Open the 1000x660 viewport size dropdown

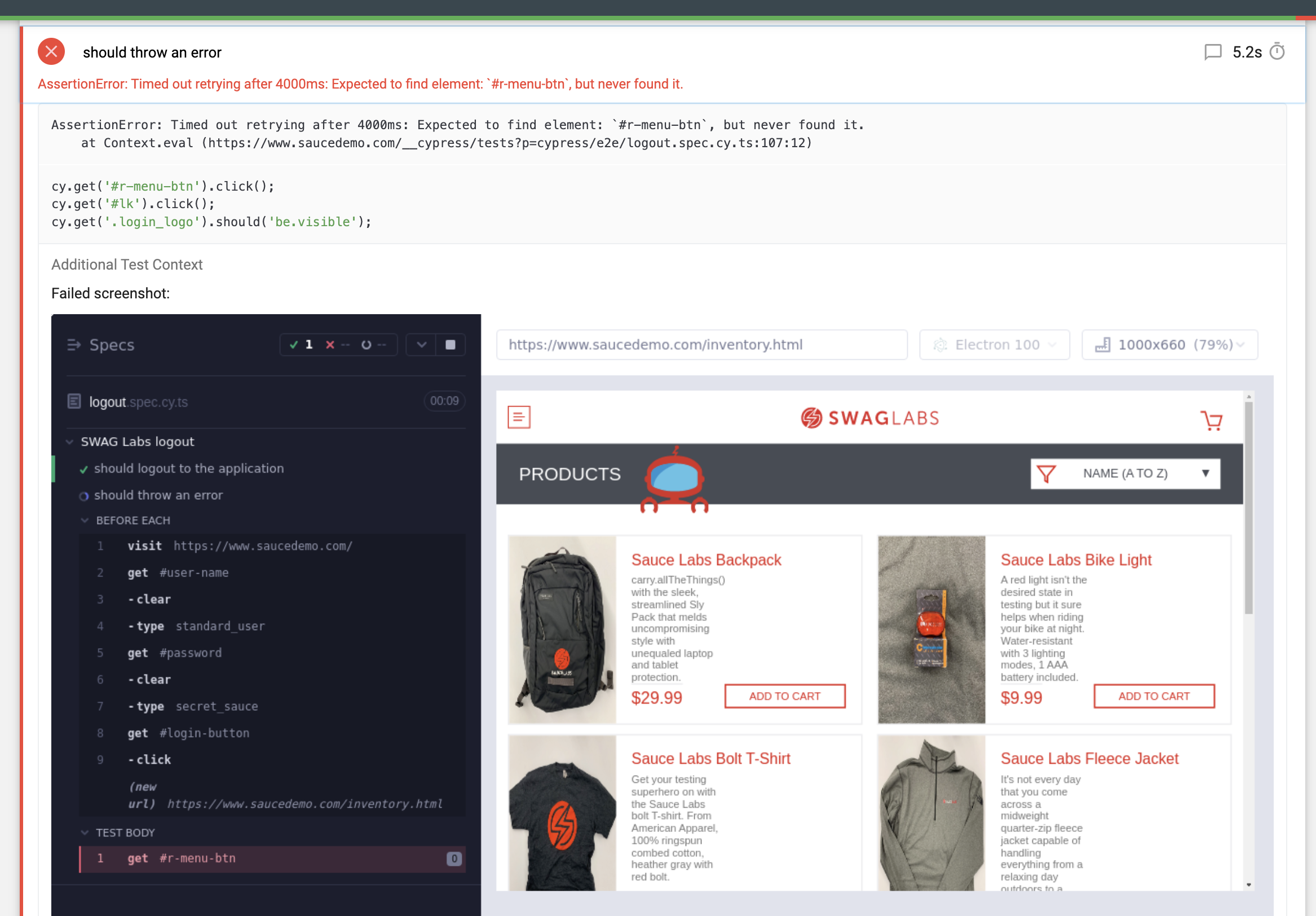pyautogui.click(x=1169, y=345)
